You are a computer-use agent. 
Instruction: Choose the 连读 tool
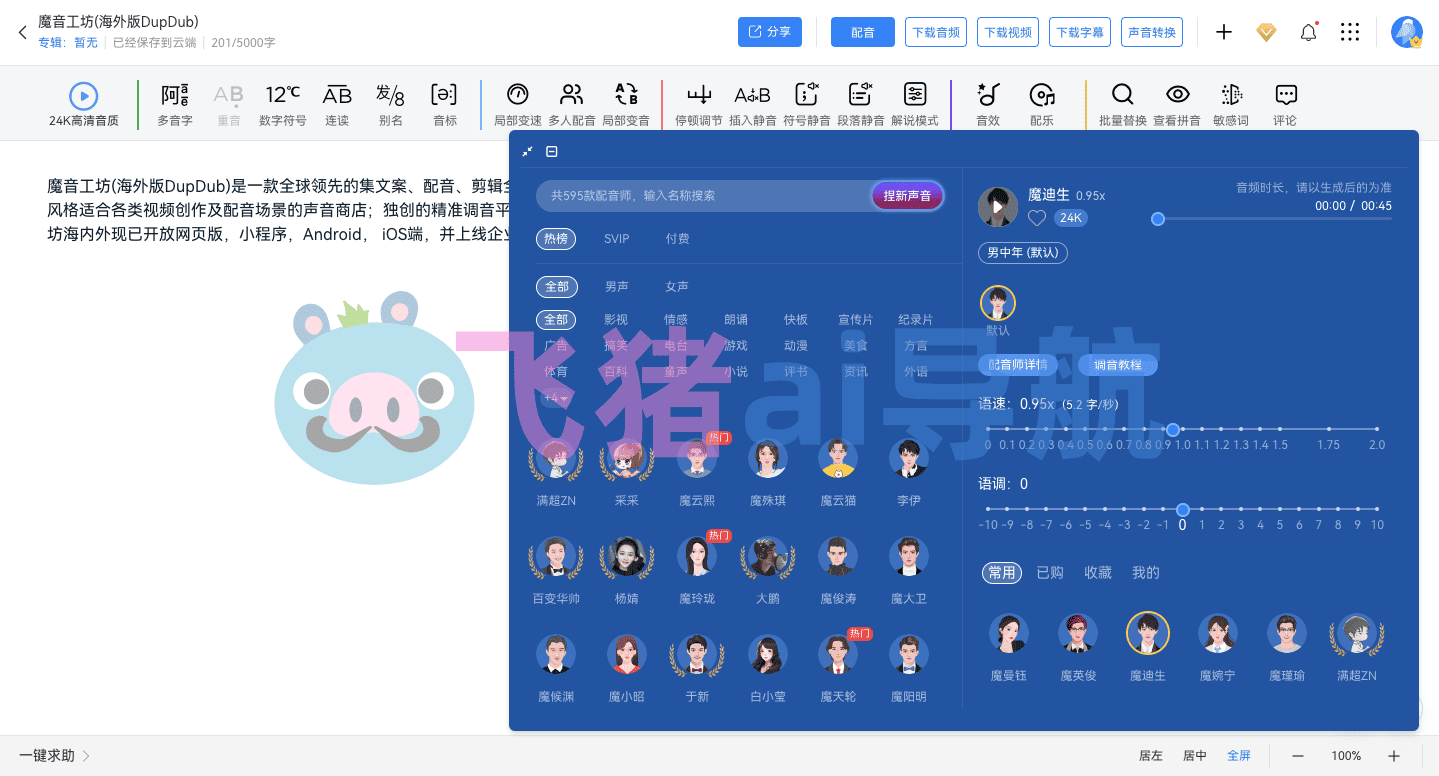337,104
